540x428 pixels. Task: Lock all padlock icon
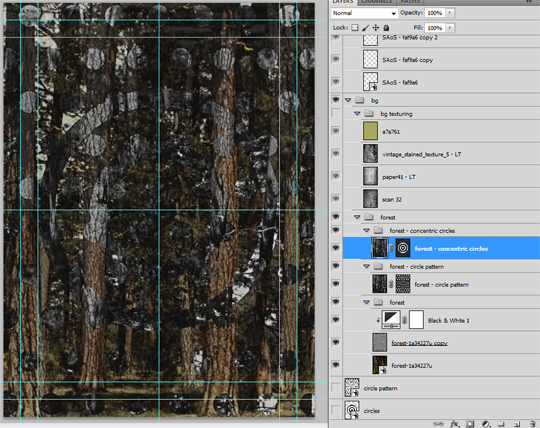pyautogui.click(x=386, y=28)
